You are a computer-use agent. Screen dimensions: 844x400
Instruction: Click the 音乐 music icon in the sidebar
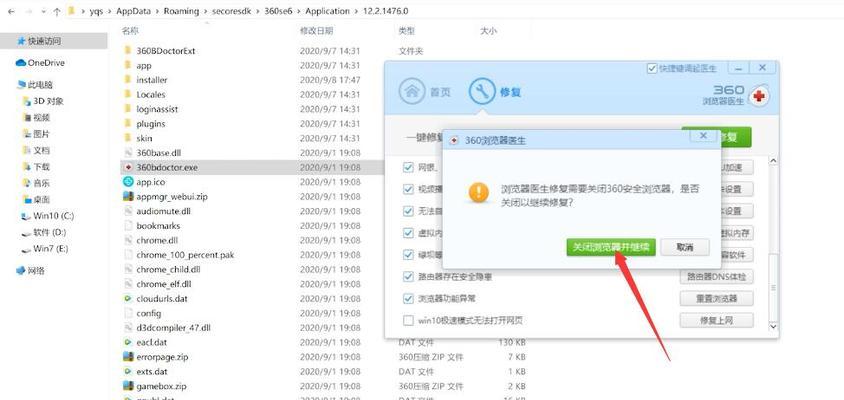[27, 183]
